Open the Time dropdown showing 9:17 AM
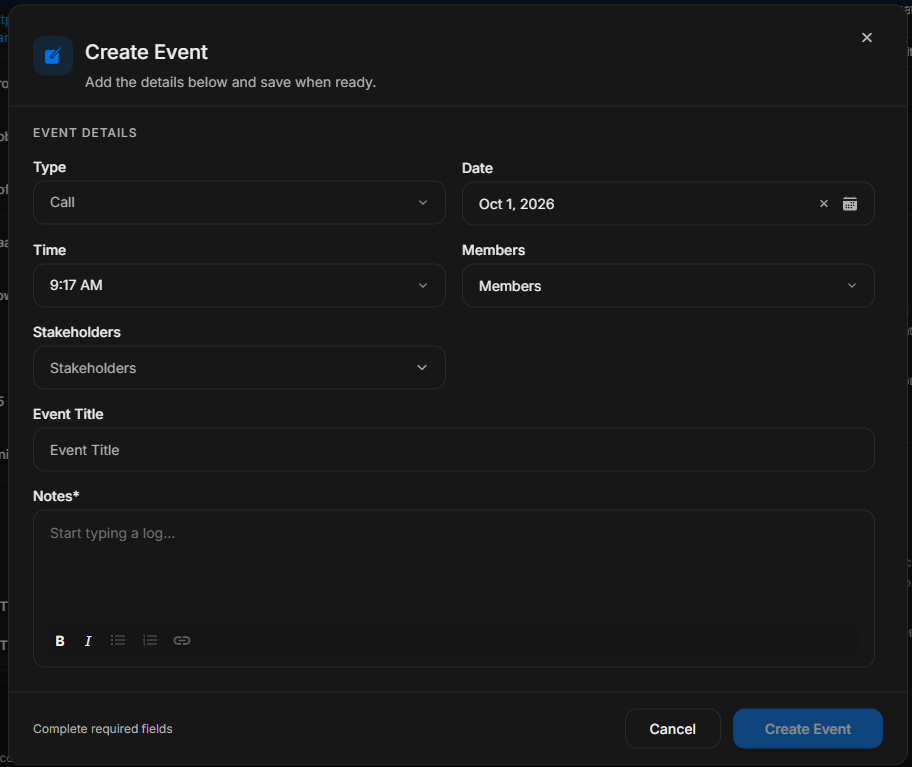This screenshot has height=767, width=912. 239,286
